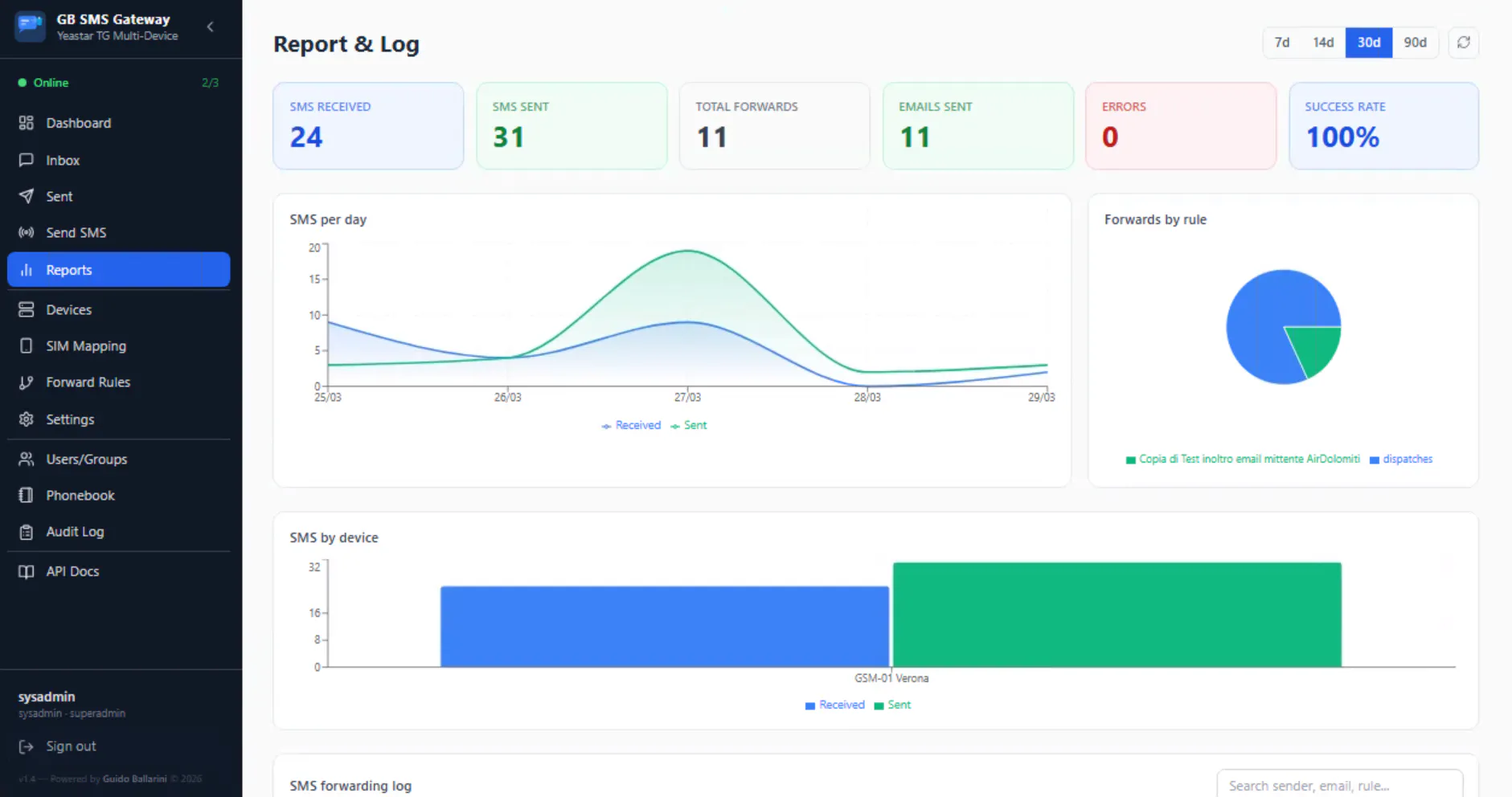The height and width of the screenshot is (797, 1512).
Task: Click the search sender, email, rule field
Action: pos(1340,785)
